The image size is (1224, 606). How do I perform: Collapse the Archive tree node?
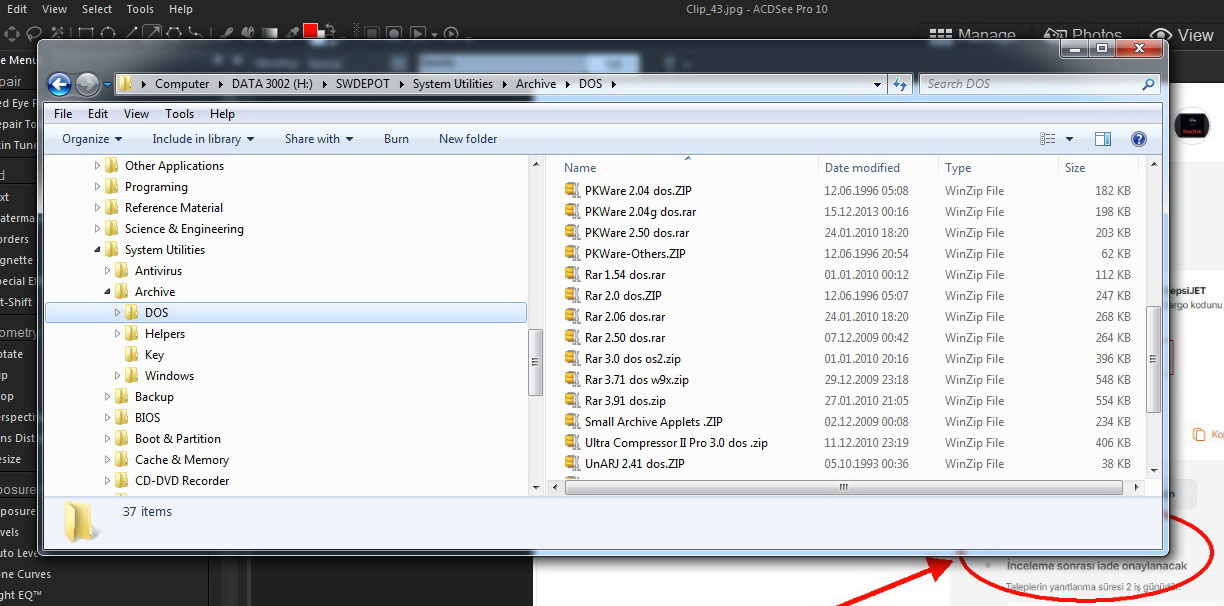(x=108, y=292)
